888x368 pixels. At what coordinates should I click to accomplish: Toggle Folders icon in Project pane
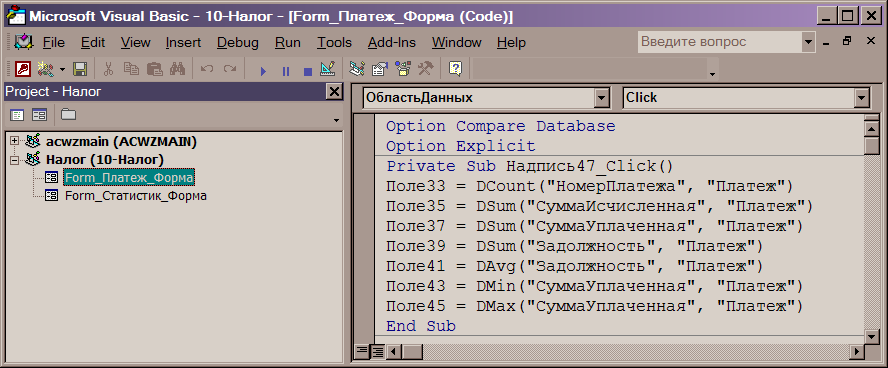[x=69, y=114]
